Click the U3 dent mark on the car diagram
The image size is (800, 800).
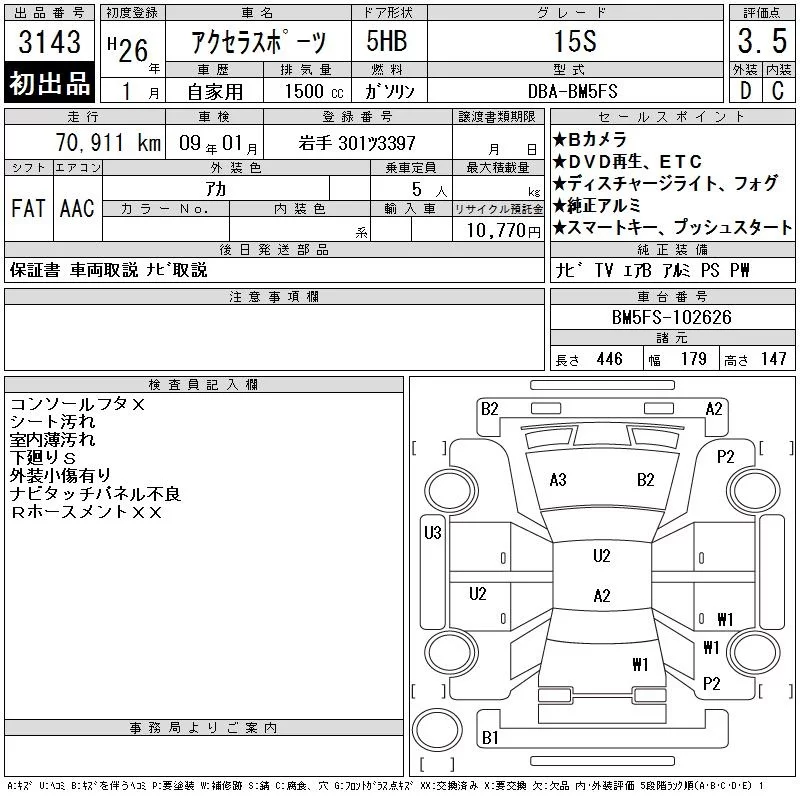(433, 533)
